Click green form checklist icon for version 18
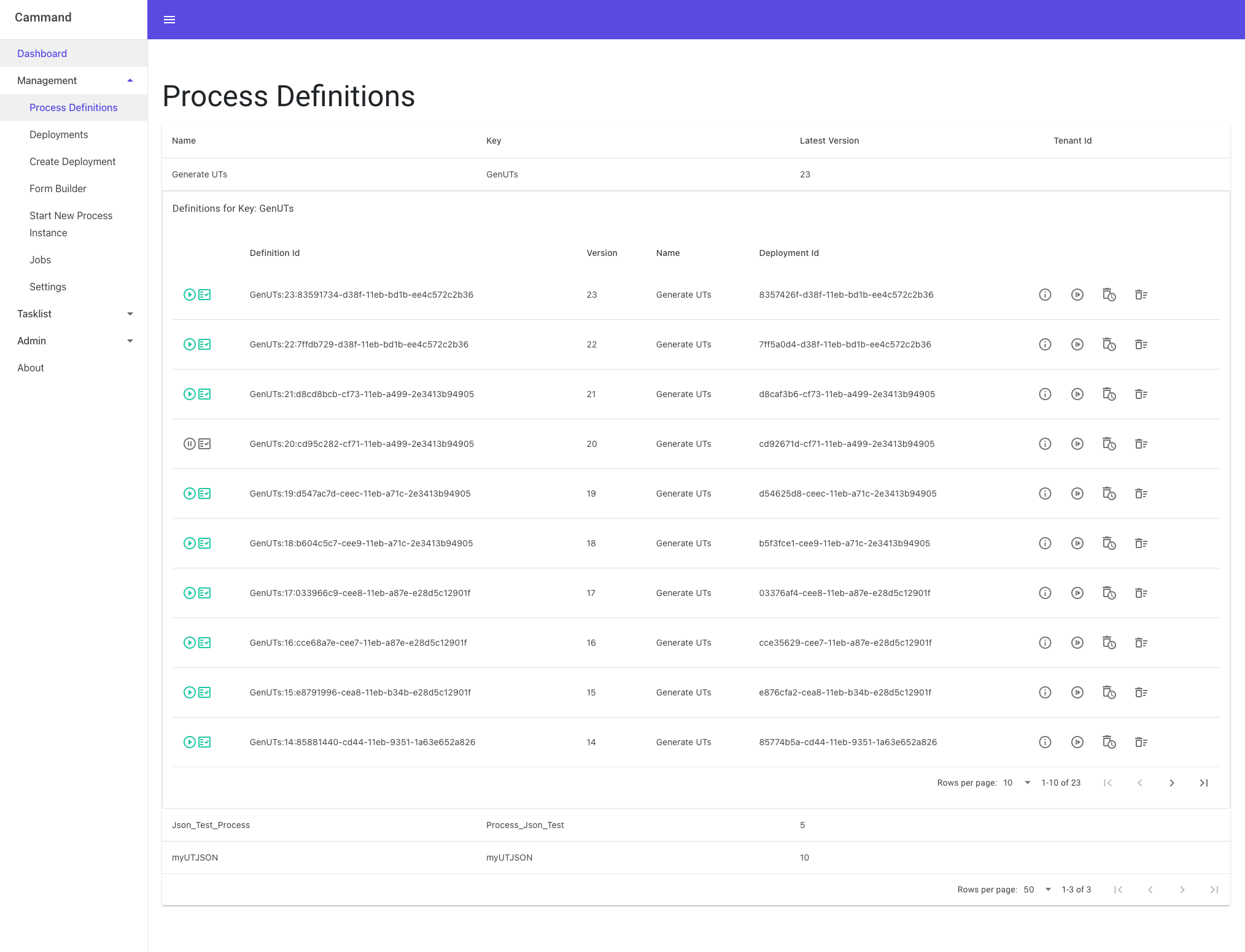 point(204,543)
